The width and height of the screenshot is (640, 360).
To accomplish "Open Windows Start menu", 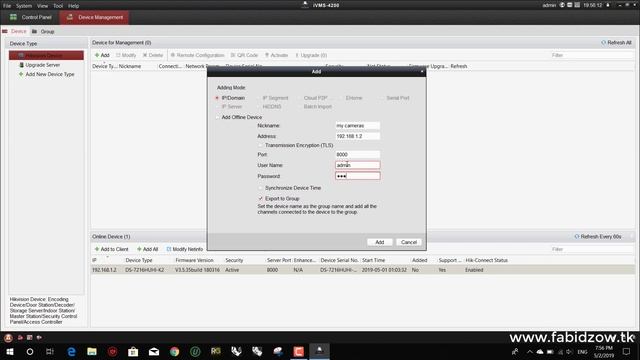I will [10, 351].
